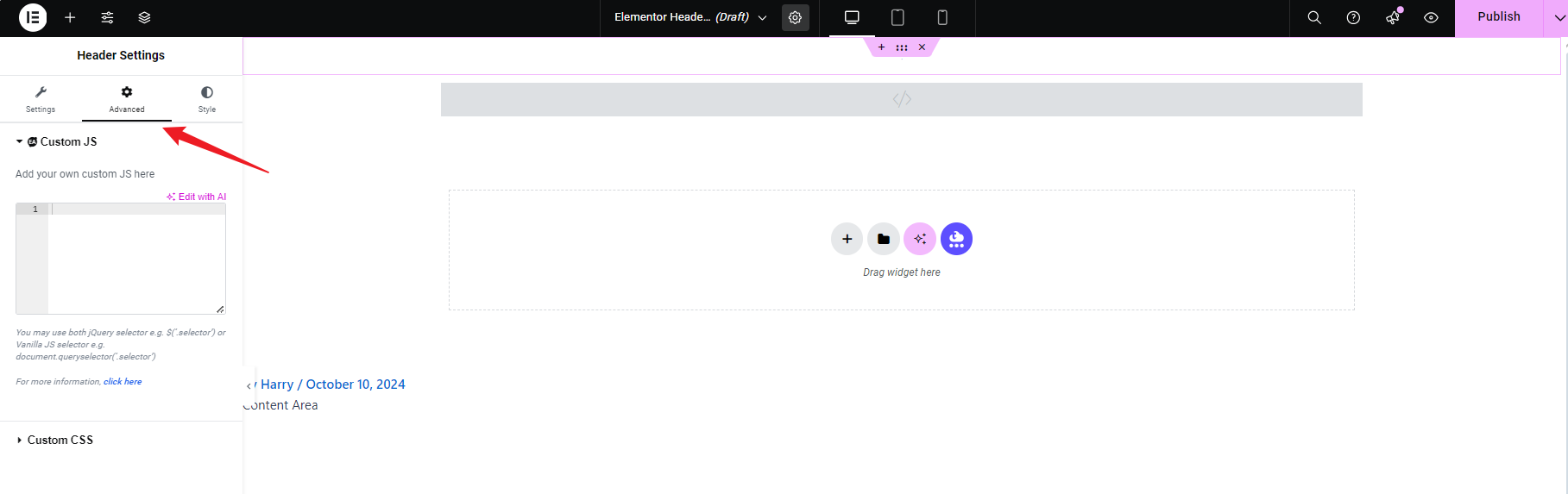Open the 'click here' information link

click(123, 381)
